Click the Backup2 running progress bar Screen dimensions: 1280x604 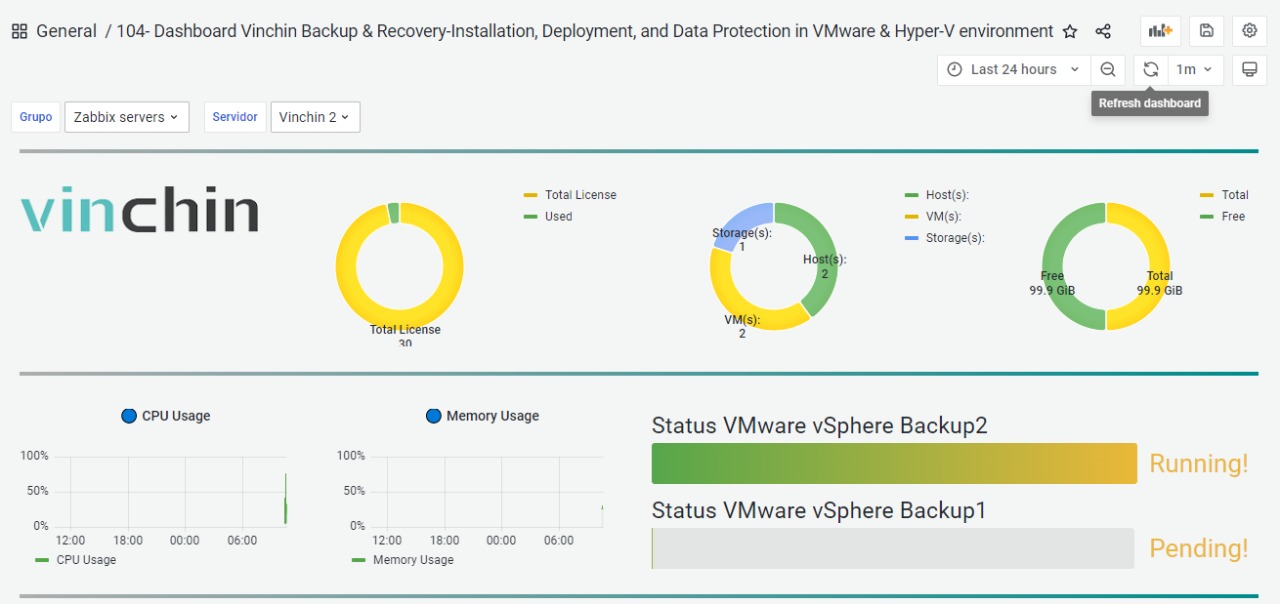point(894,463)
